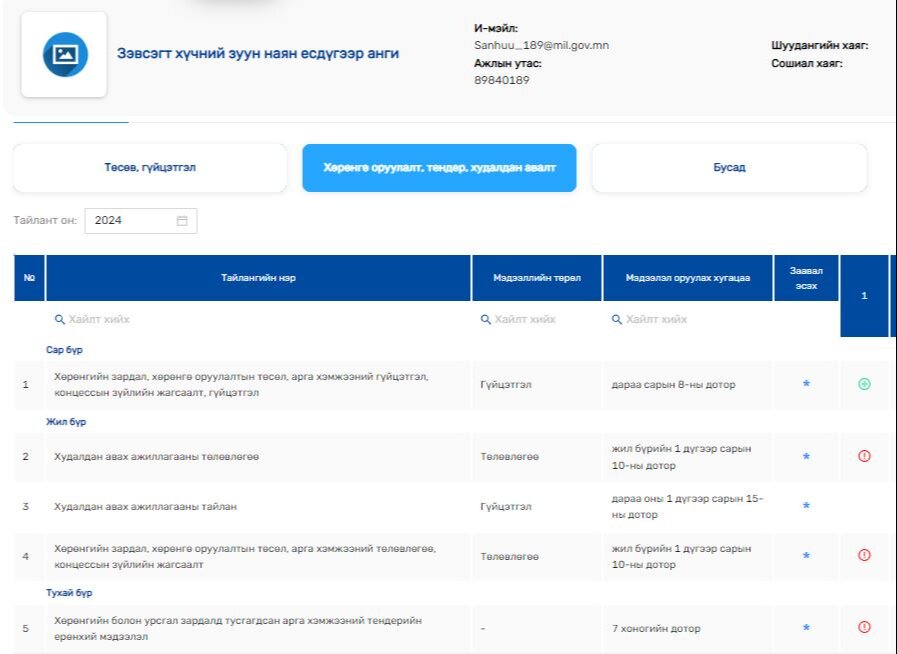This screenshot has height=654, width=897.
Task: Open the Бусад tab
Action: click(x=729, y=168)
